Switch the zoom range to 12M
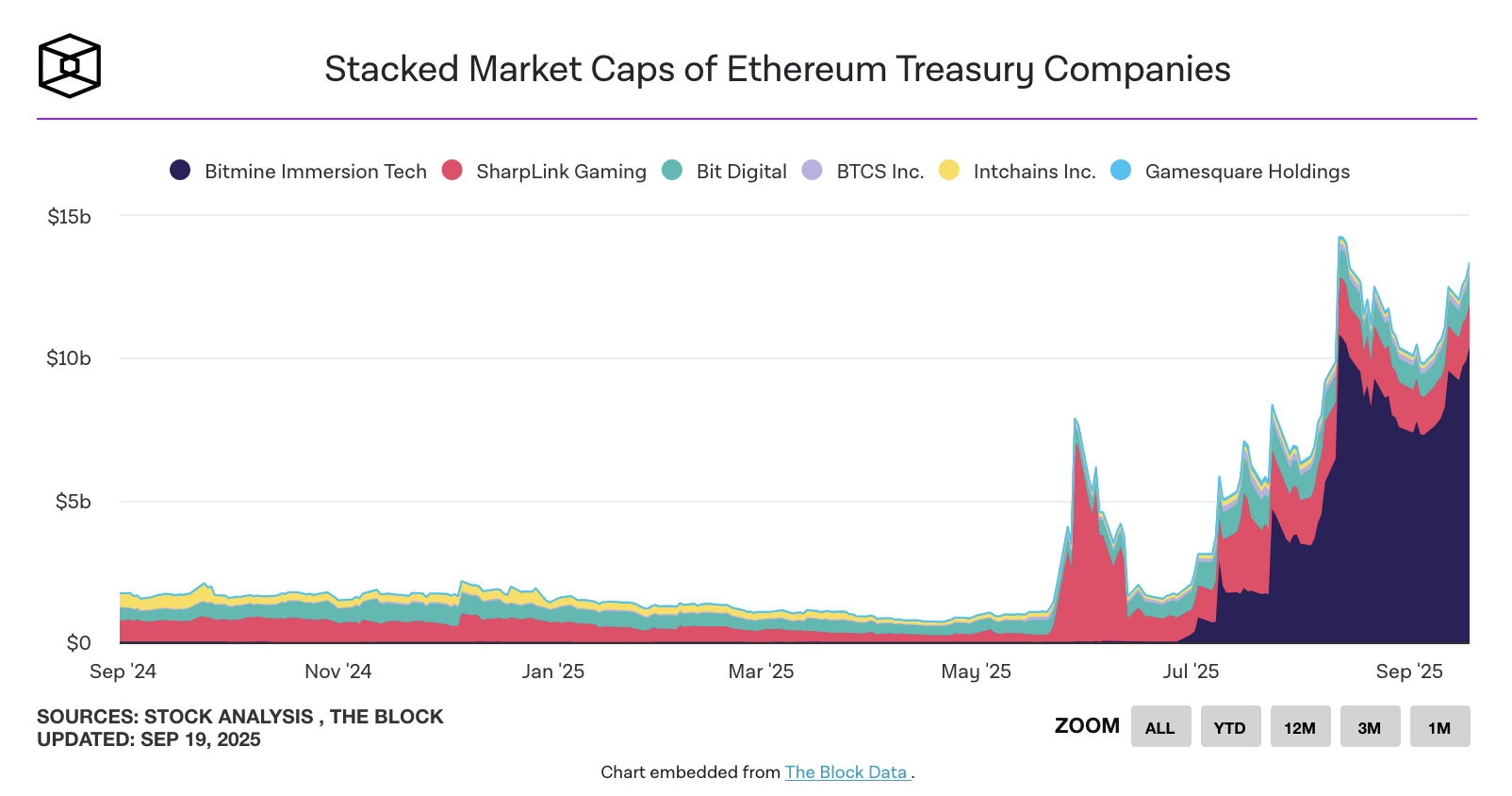 [1300, 726]
